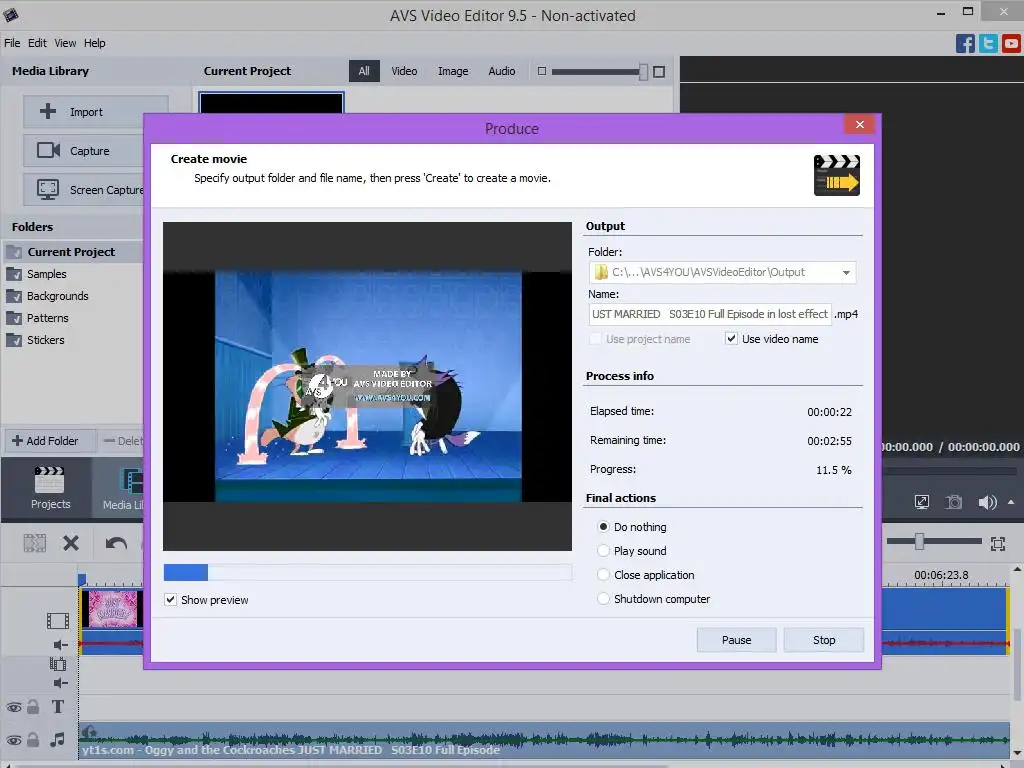
Task: Click the snapshot camera icon in preview
Action: (x=954, y=502)
